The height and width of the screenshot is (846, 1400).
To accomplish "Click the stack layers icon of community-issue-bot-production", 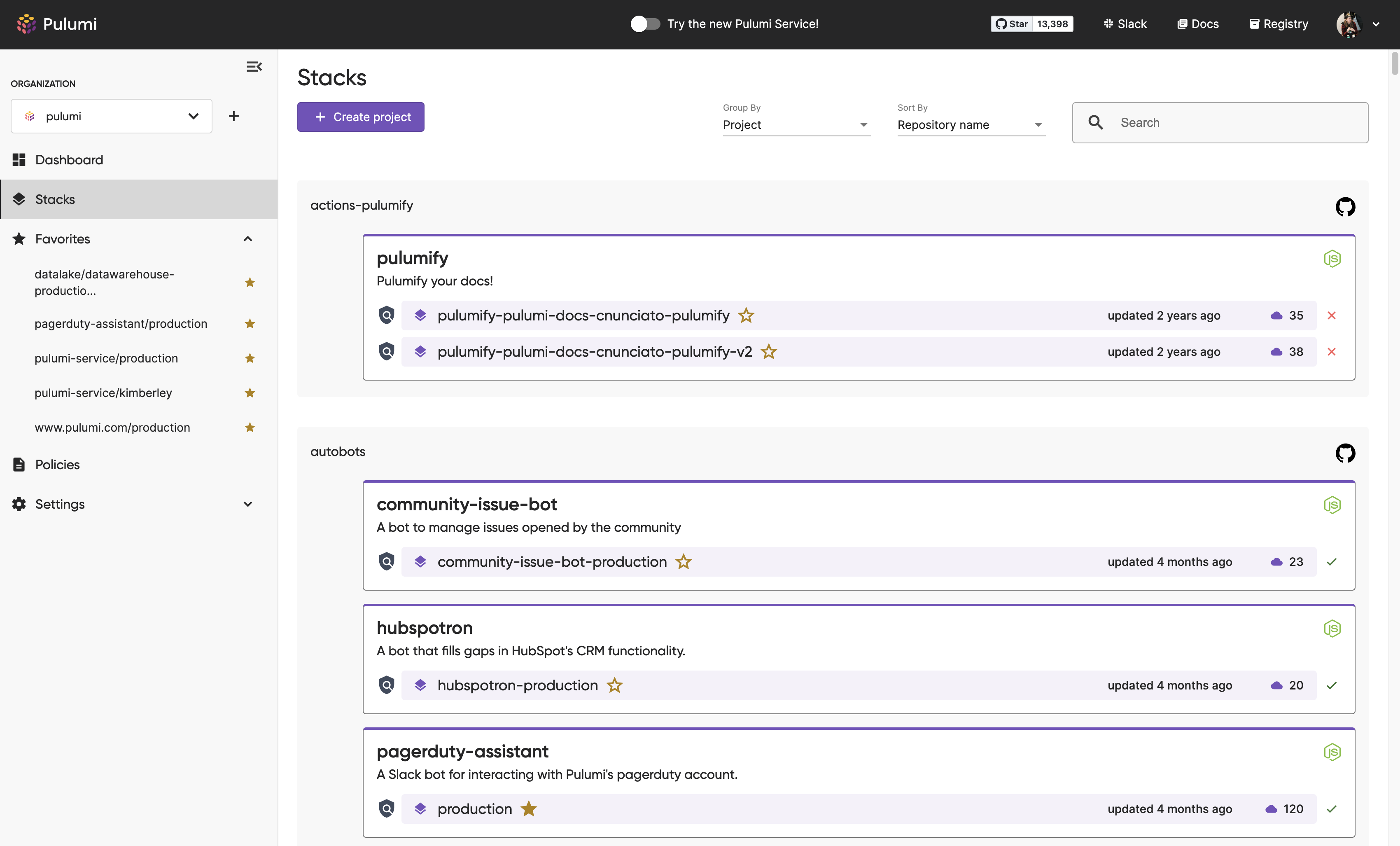I will (420, 561).
